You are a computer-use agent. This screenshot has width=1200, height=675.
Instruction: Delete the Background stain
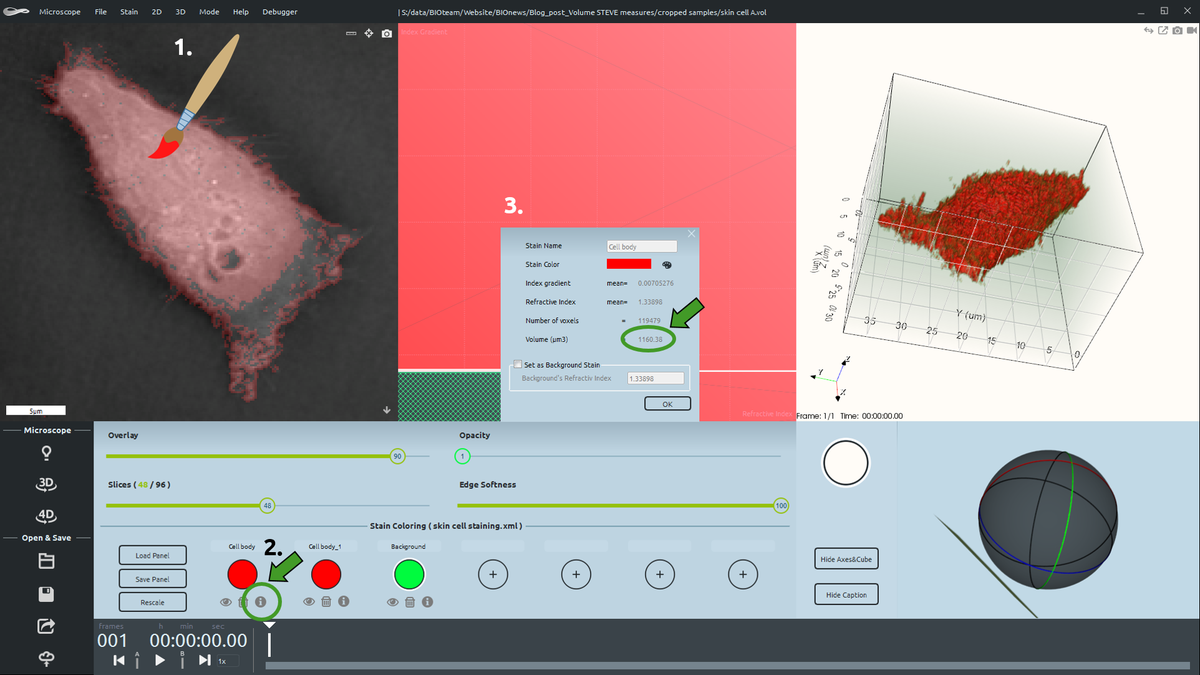pos(410,602)
